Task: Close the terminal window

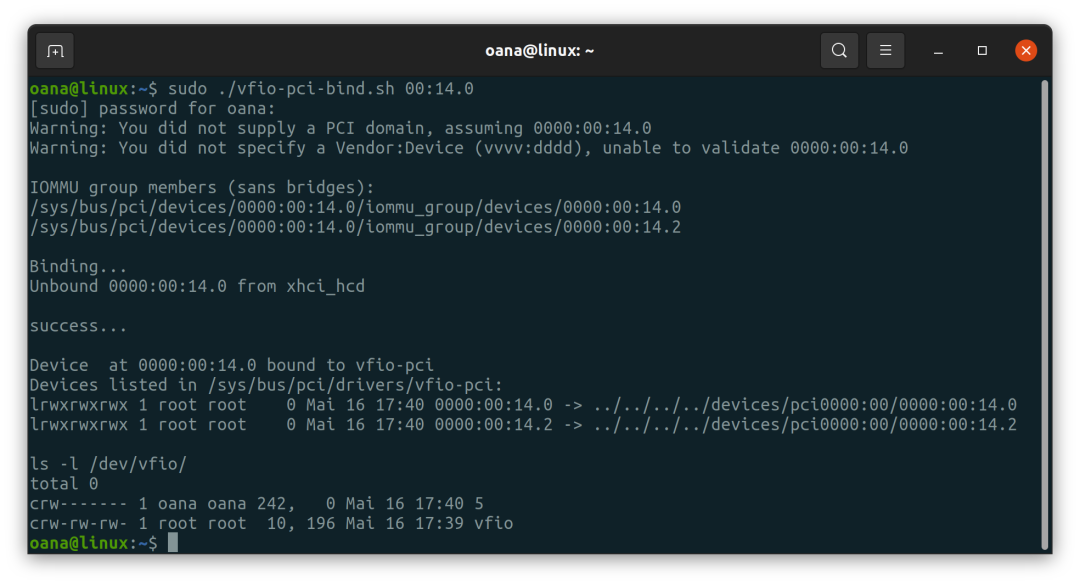Action: pyautogui.click(x=1026, y=51)
